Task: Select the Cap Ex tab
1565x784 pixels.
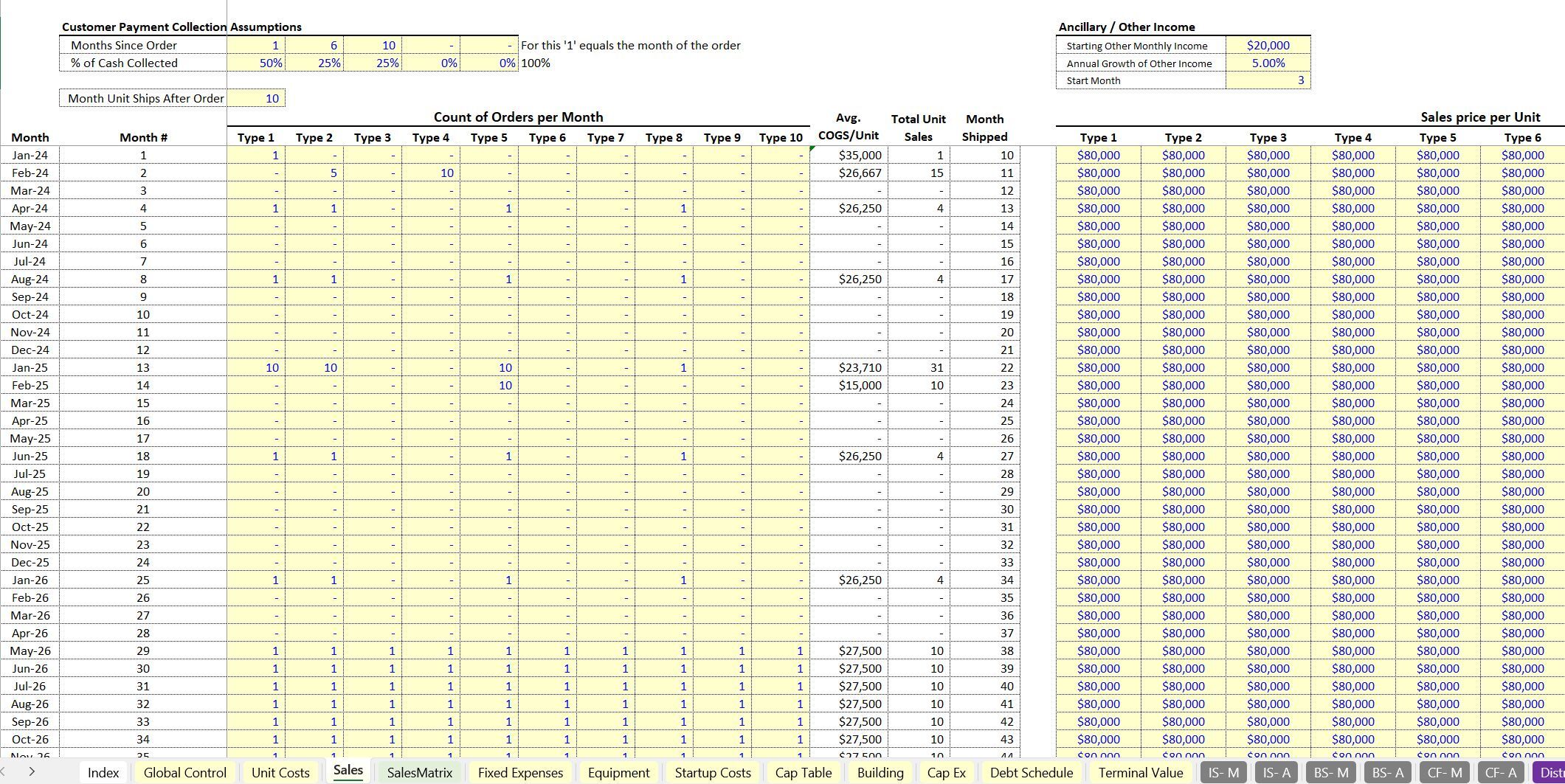Action: point(947,772)
